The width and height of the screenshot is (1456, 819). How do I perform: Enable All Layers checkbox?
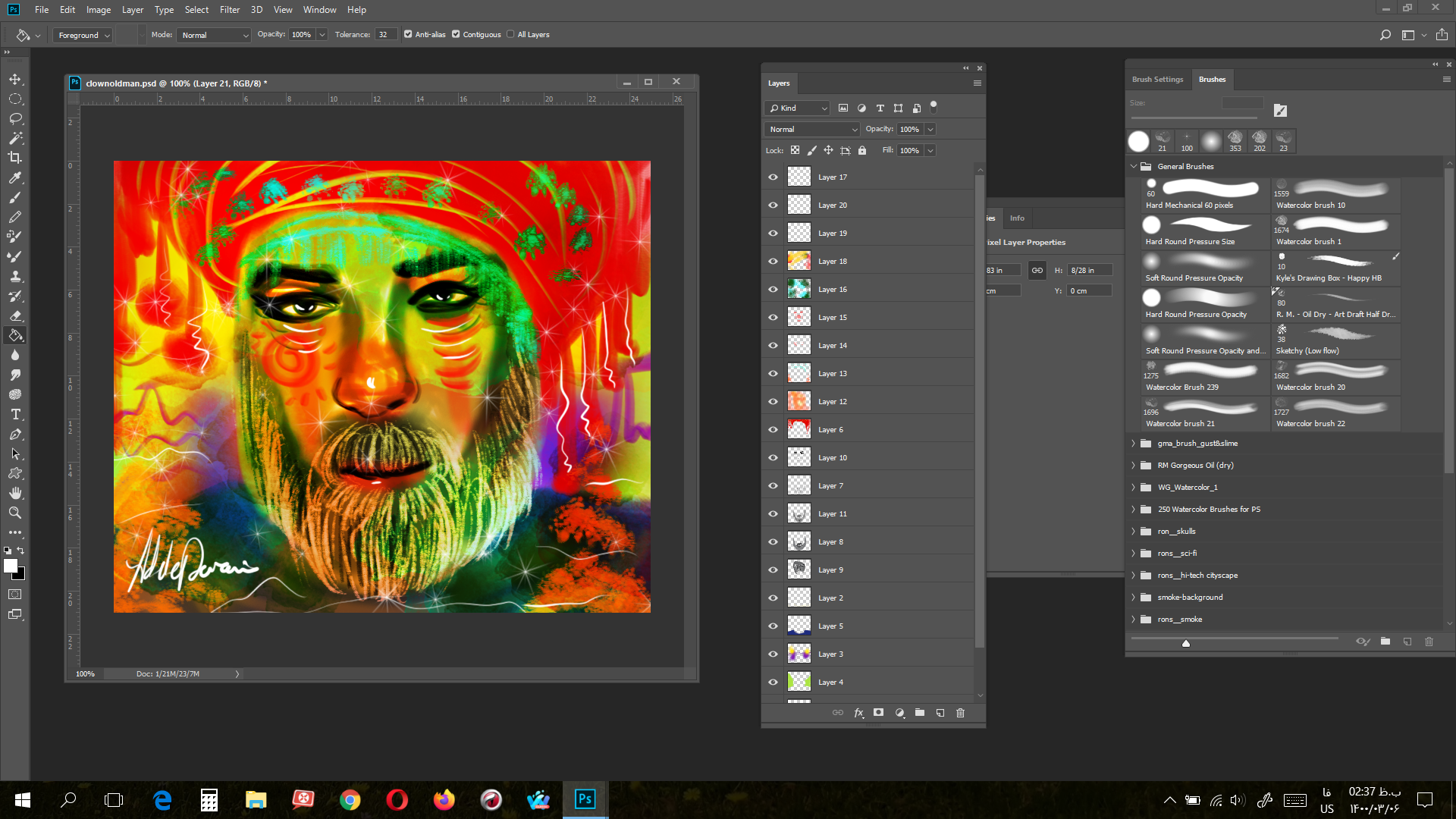(510, 34)
